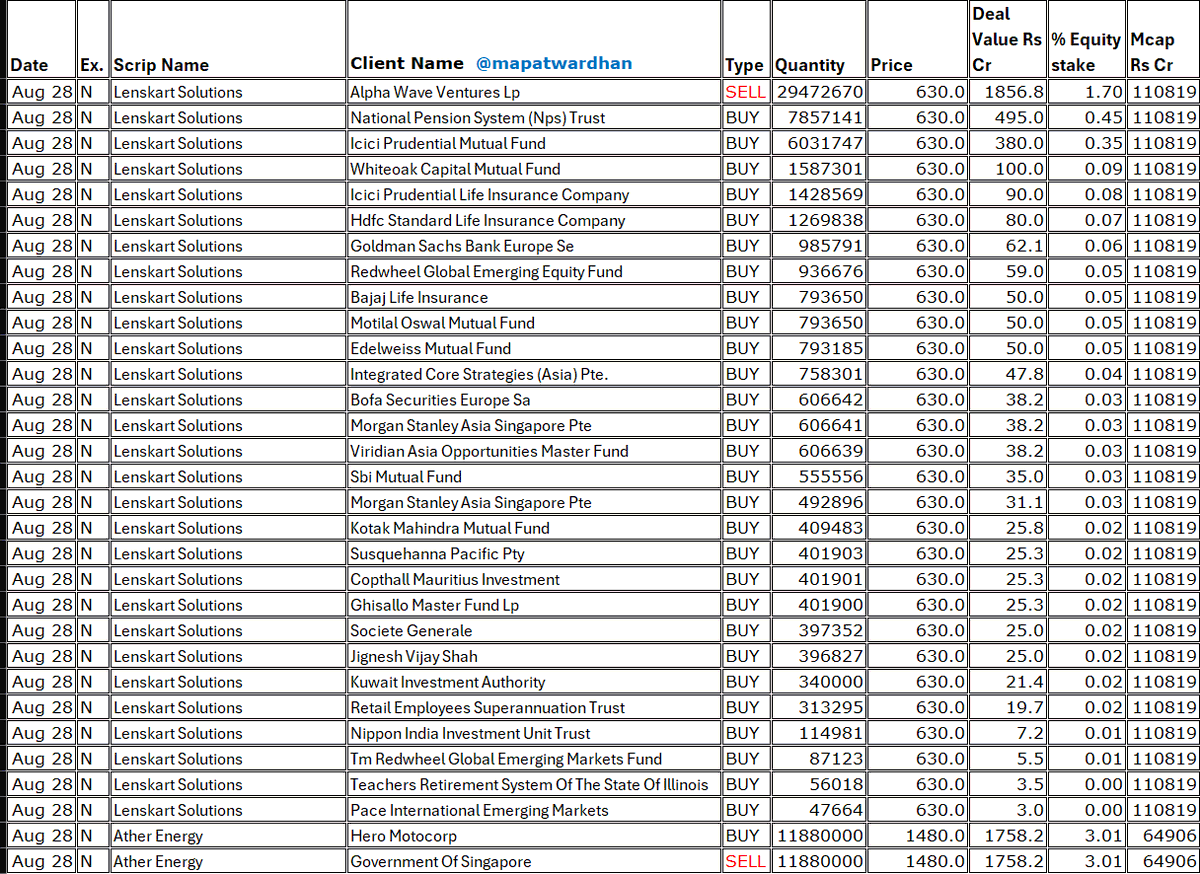
Task: Select Viridian Asia Opportunities Master Fund cell
Action: (x=534, y=451)
